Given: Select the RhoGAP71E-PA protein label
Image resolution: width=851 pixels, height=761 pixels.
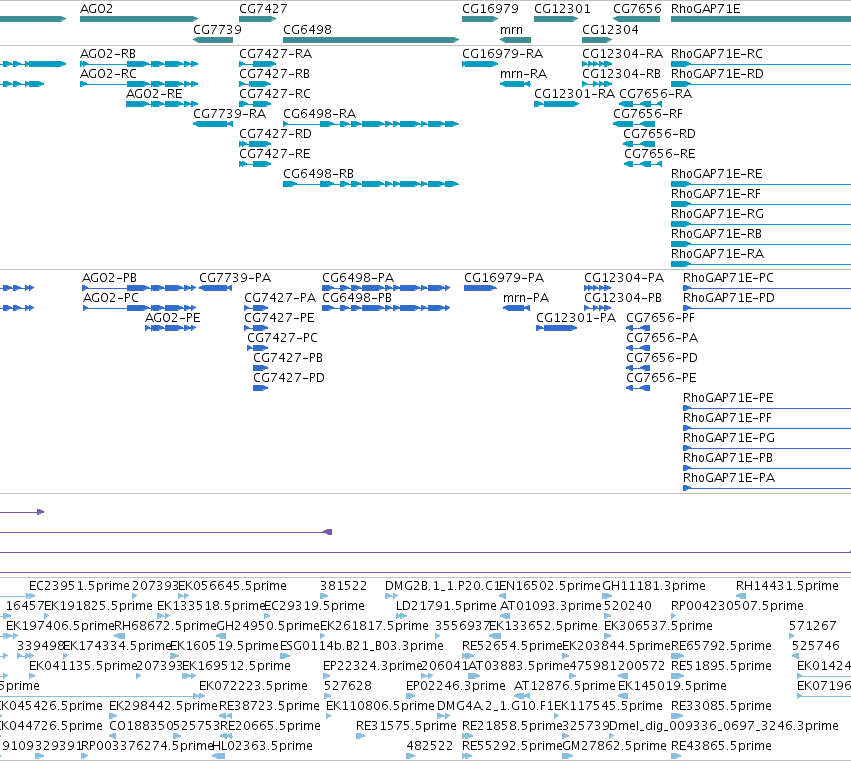Looking at the screenshot, I should pyautogui.click(x=728, y=478).
